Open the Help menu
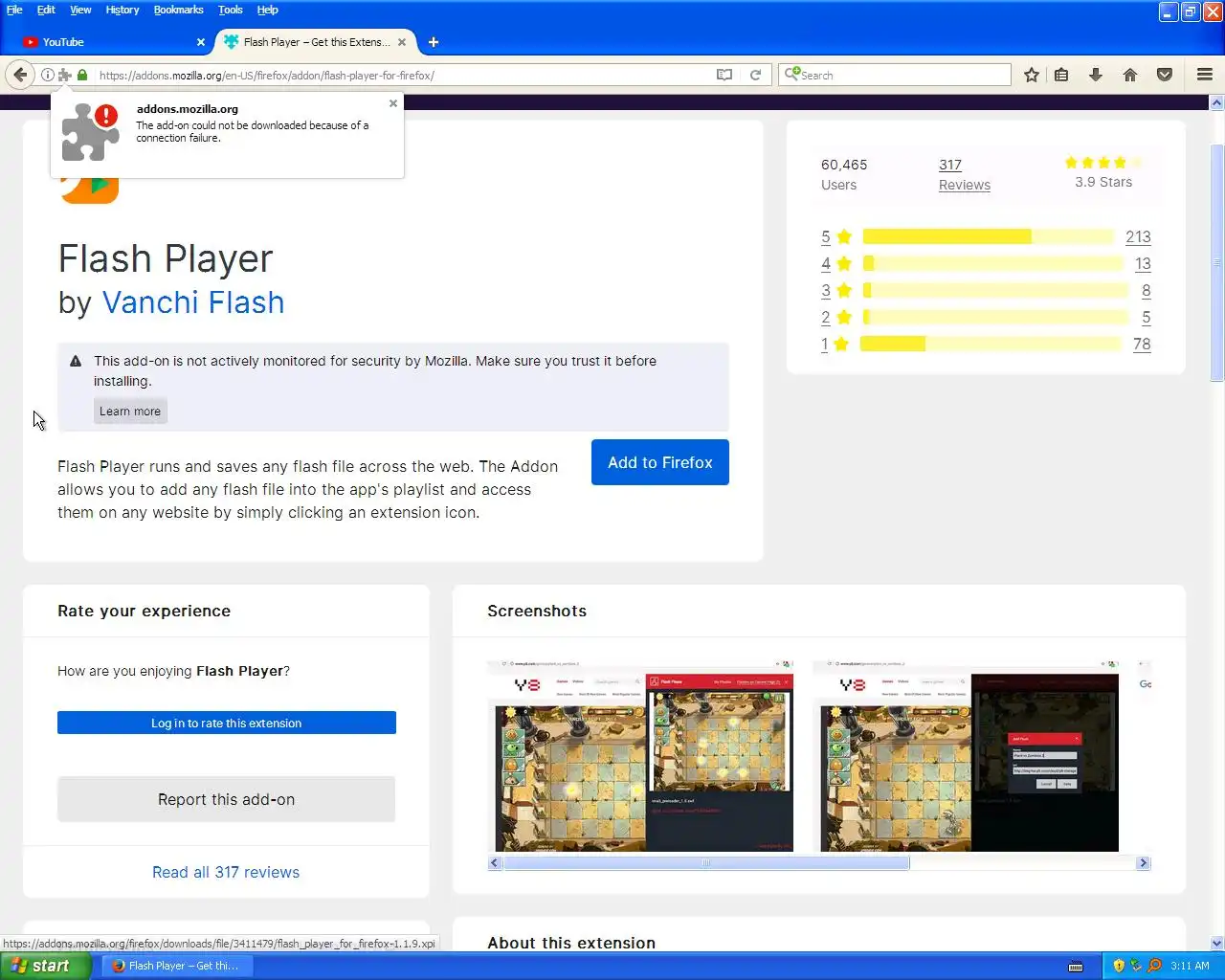The image size is (1225, 980). 268,10
